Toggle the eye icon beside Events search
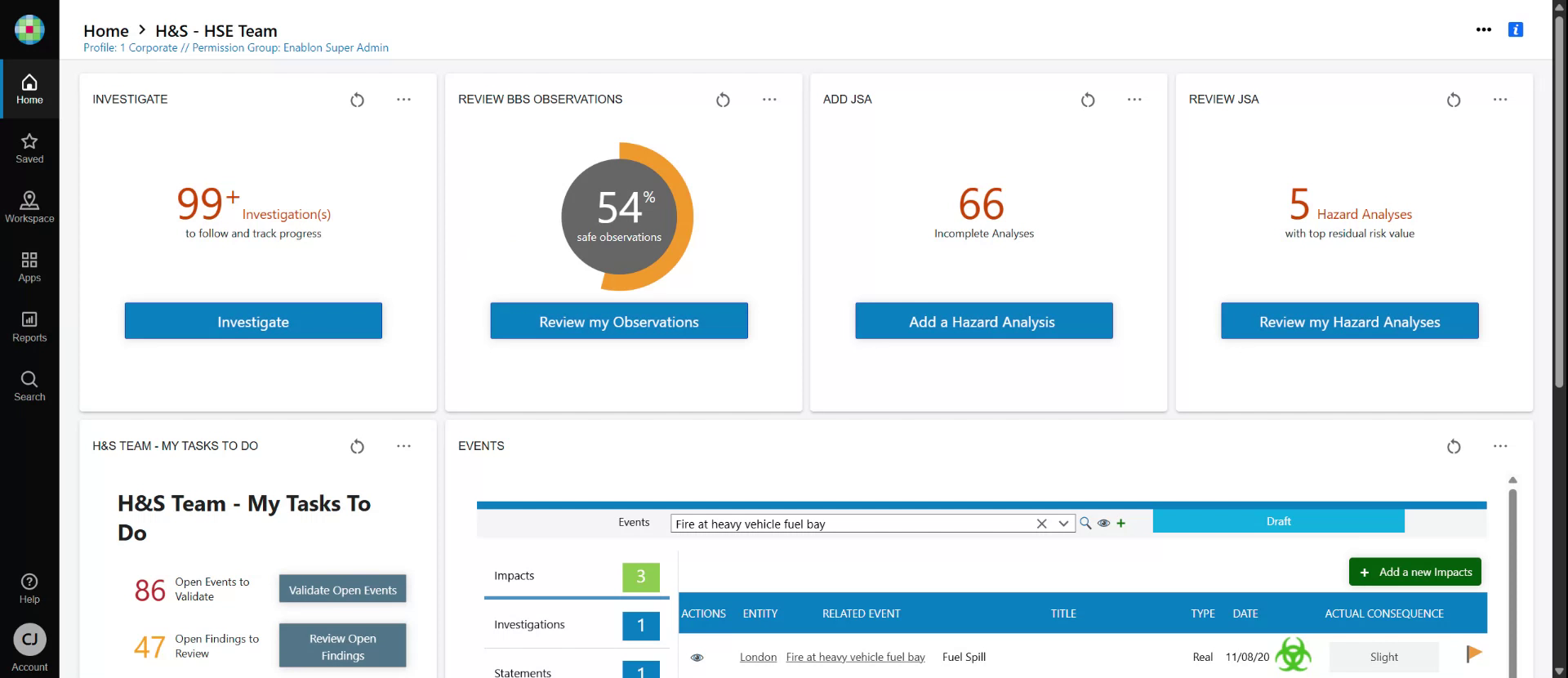Screen dimensions: 1568x678 coord(1103,524)
